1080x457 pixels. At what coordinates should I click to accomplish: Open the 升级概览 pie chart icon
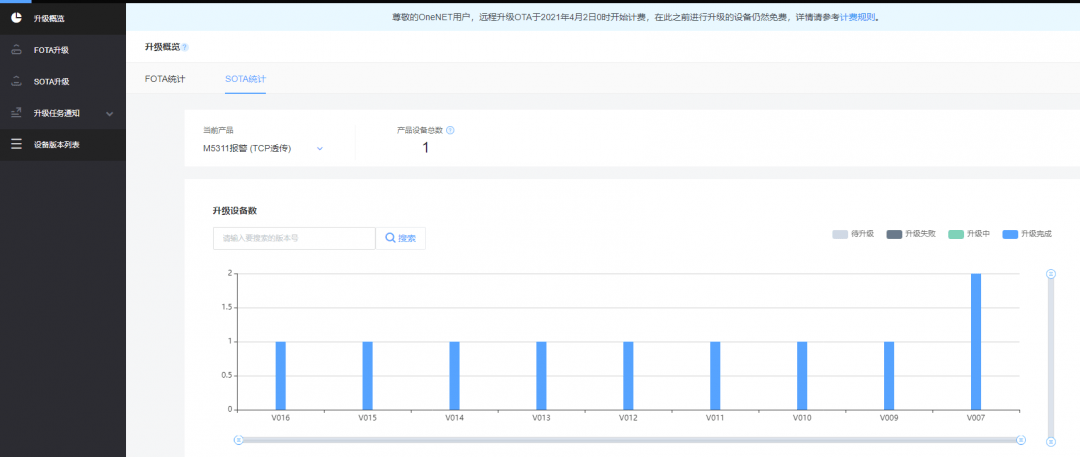17,18
